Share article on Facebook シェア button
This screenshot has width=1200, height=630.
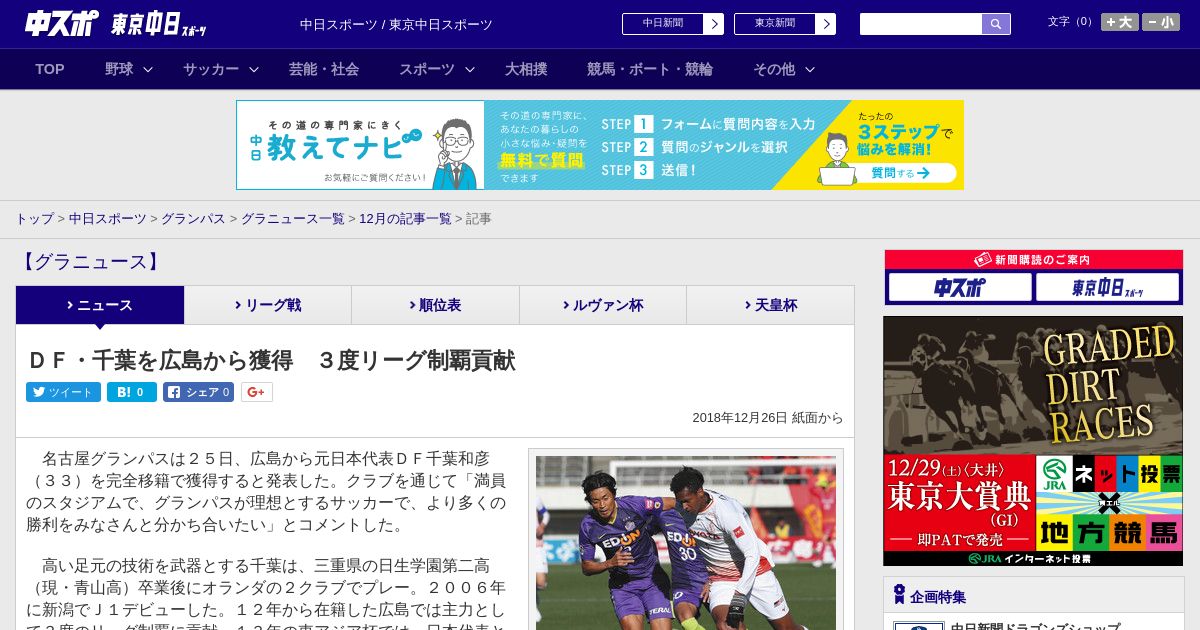tap(198, 392)
